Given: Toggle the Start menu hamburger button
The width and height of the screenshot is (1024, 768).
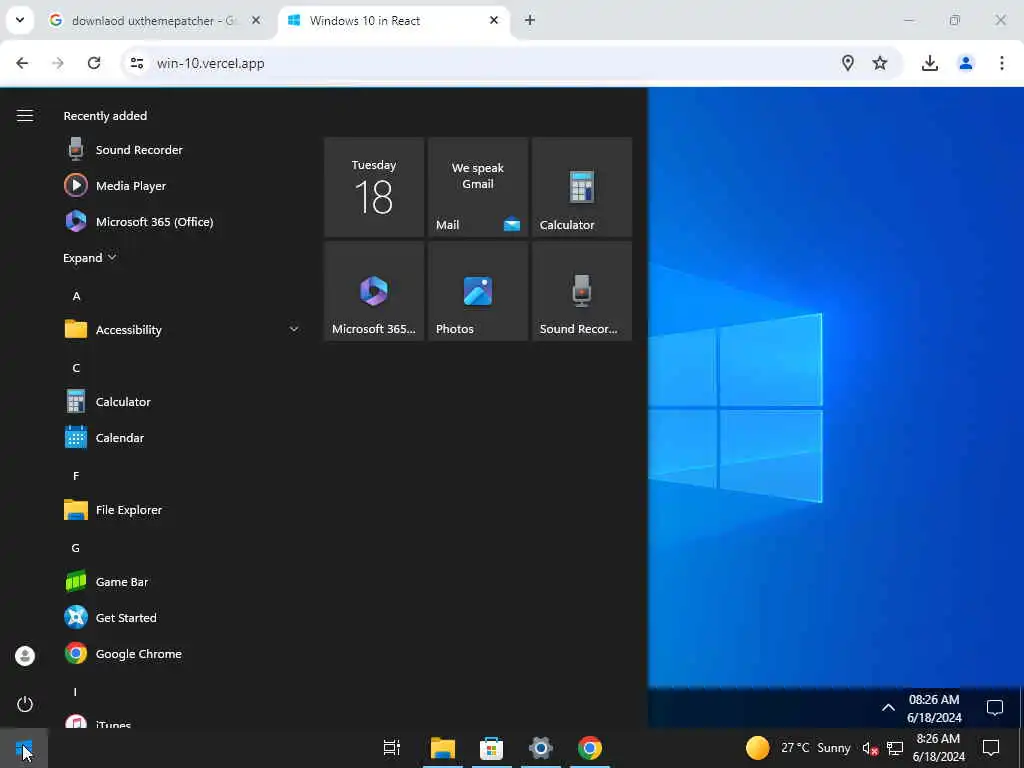Looking at the screenshot, I should pos(25,116).
